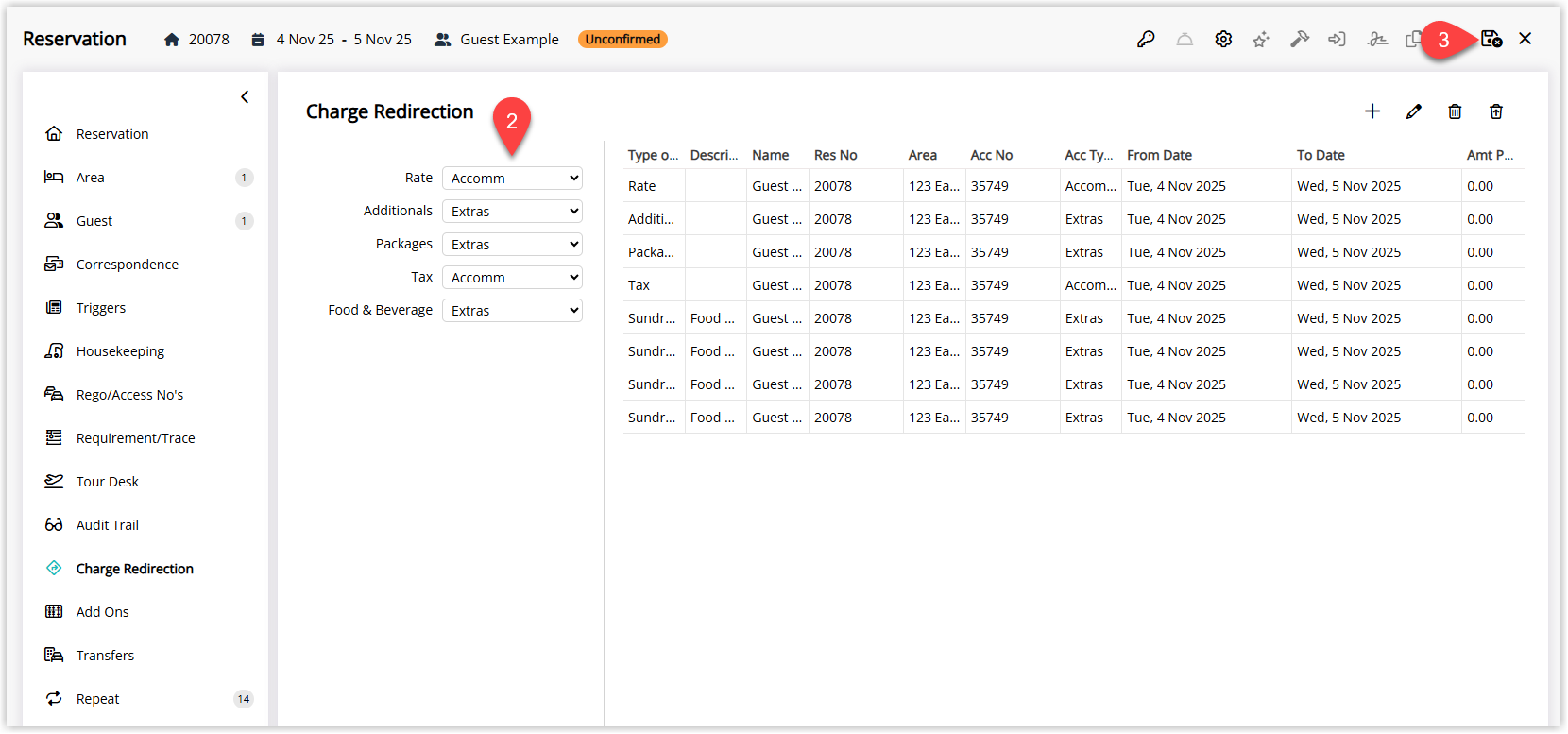Click the greyed service bell icon
1568x734 pixels.
[x=1185, y=39]
